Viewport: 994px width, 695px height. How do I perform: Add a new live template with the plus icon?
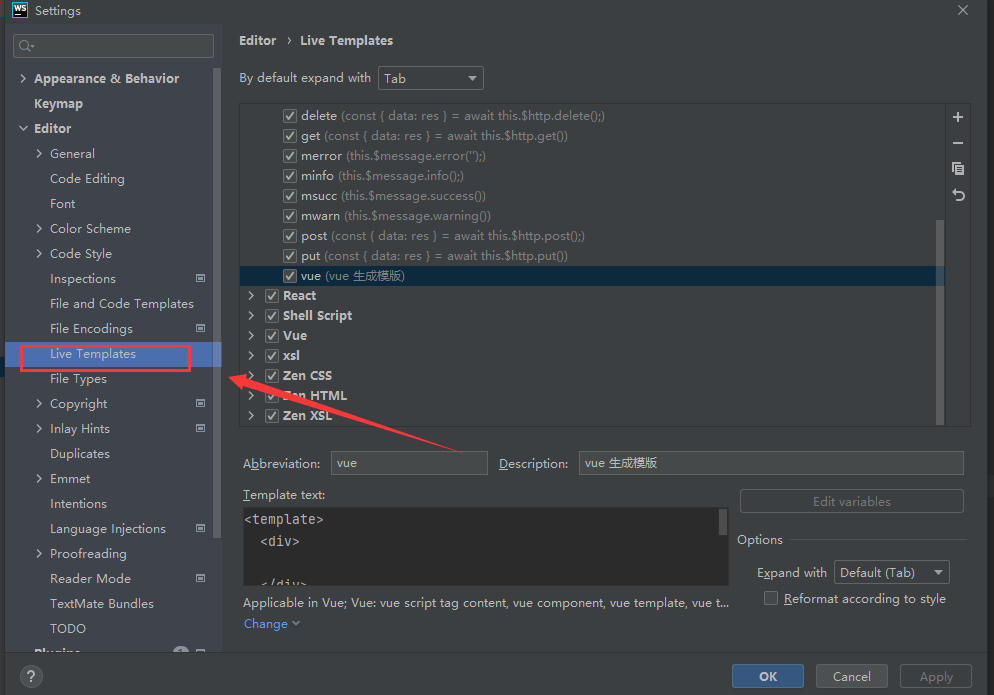click(x=957, y=117)
